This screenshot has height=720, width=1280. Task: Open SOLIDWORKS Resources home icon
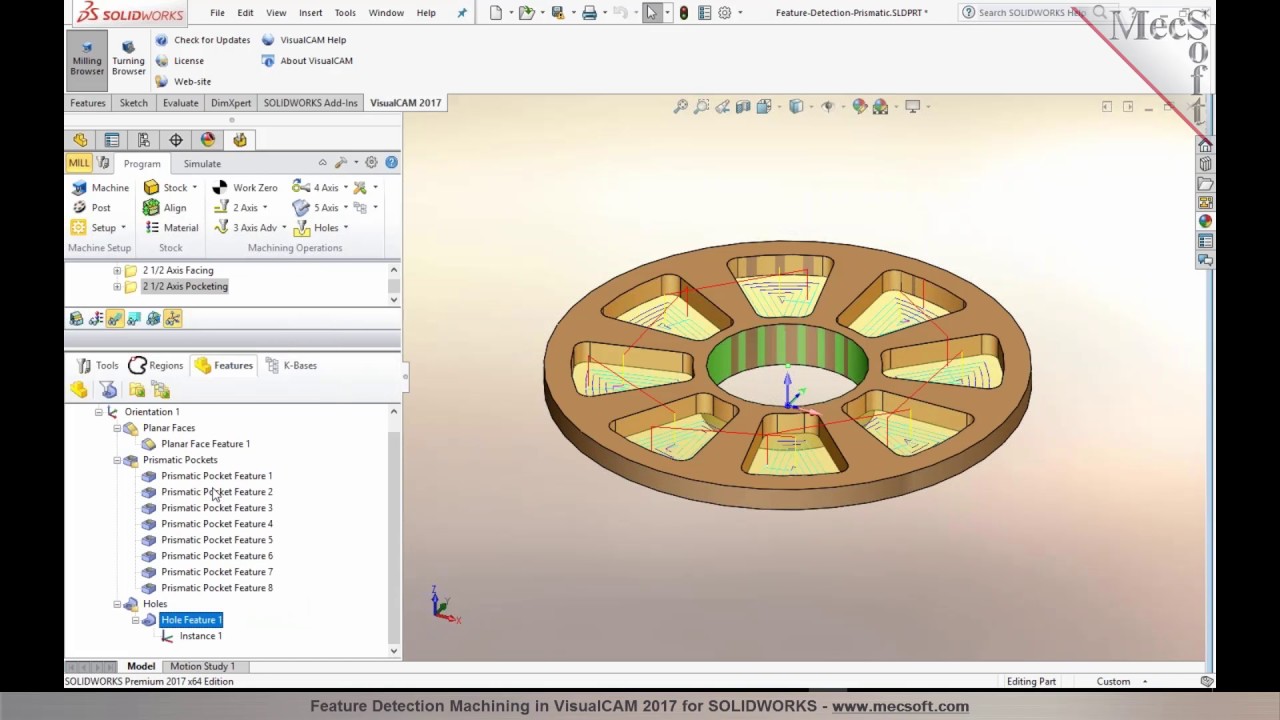(x=1205, y=146)
